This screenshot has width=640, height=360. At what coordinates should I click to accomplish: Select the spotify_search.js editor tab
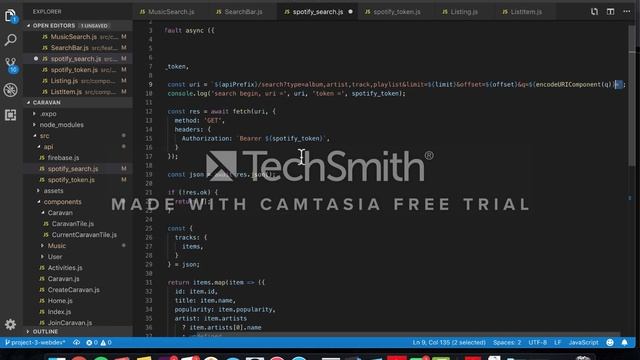click(317, 12)
